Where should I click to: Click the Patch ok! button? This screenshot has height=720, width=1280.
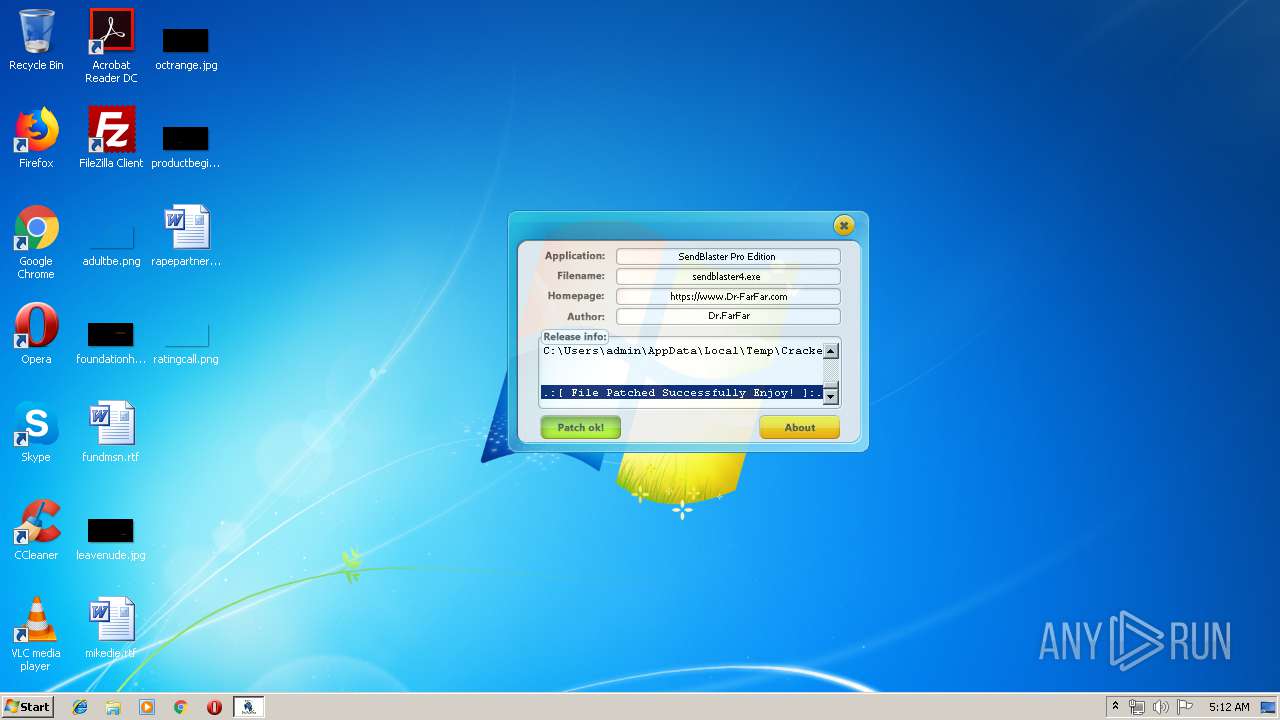click(x=581, y=427)
